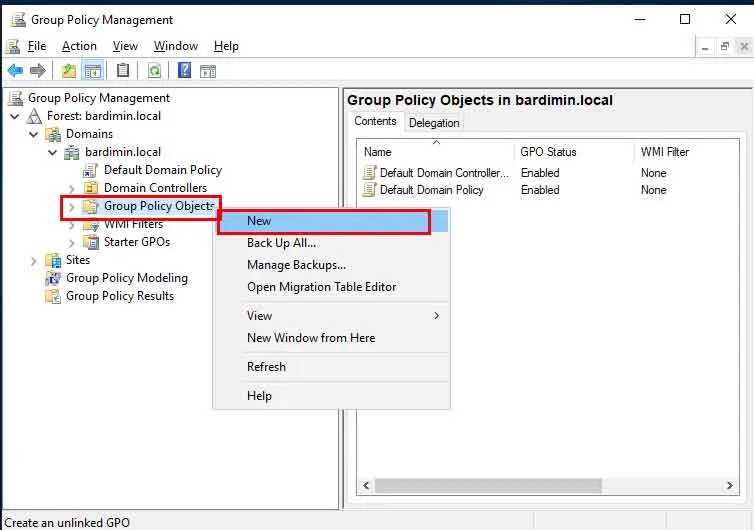This screenshot has height=530, width=754.
Task: Expand the Starter GPOs node
Action: (72, 243)
